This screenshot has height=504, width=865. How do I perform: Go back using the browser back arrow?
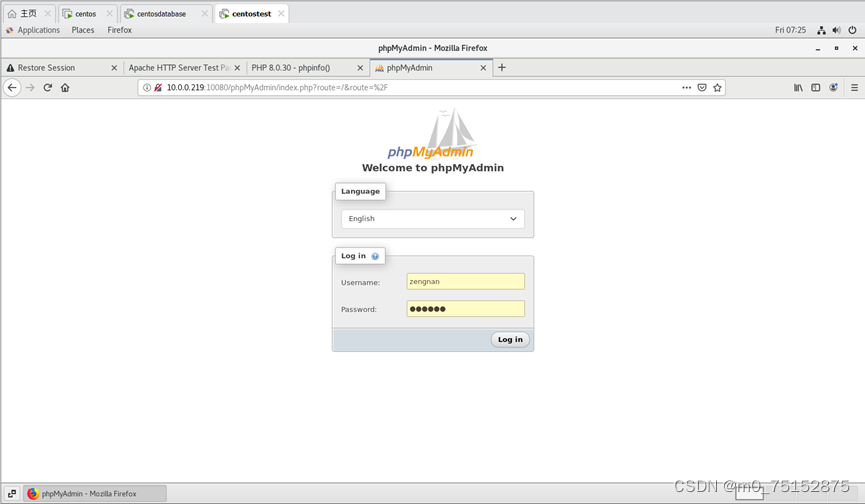tap(12, 88)
